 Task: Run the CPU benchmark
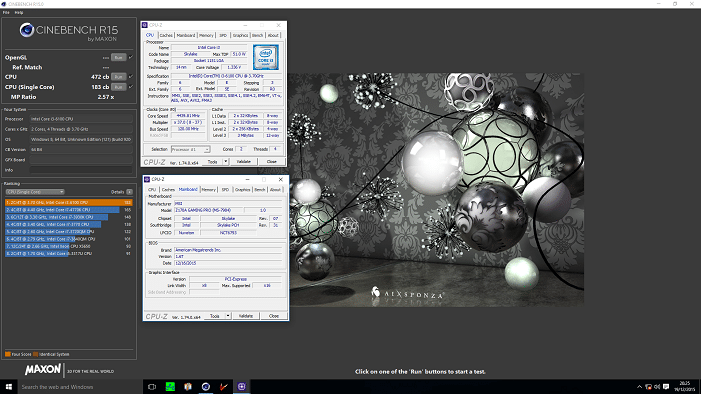click(x=118, y=76)
